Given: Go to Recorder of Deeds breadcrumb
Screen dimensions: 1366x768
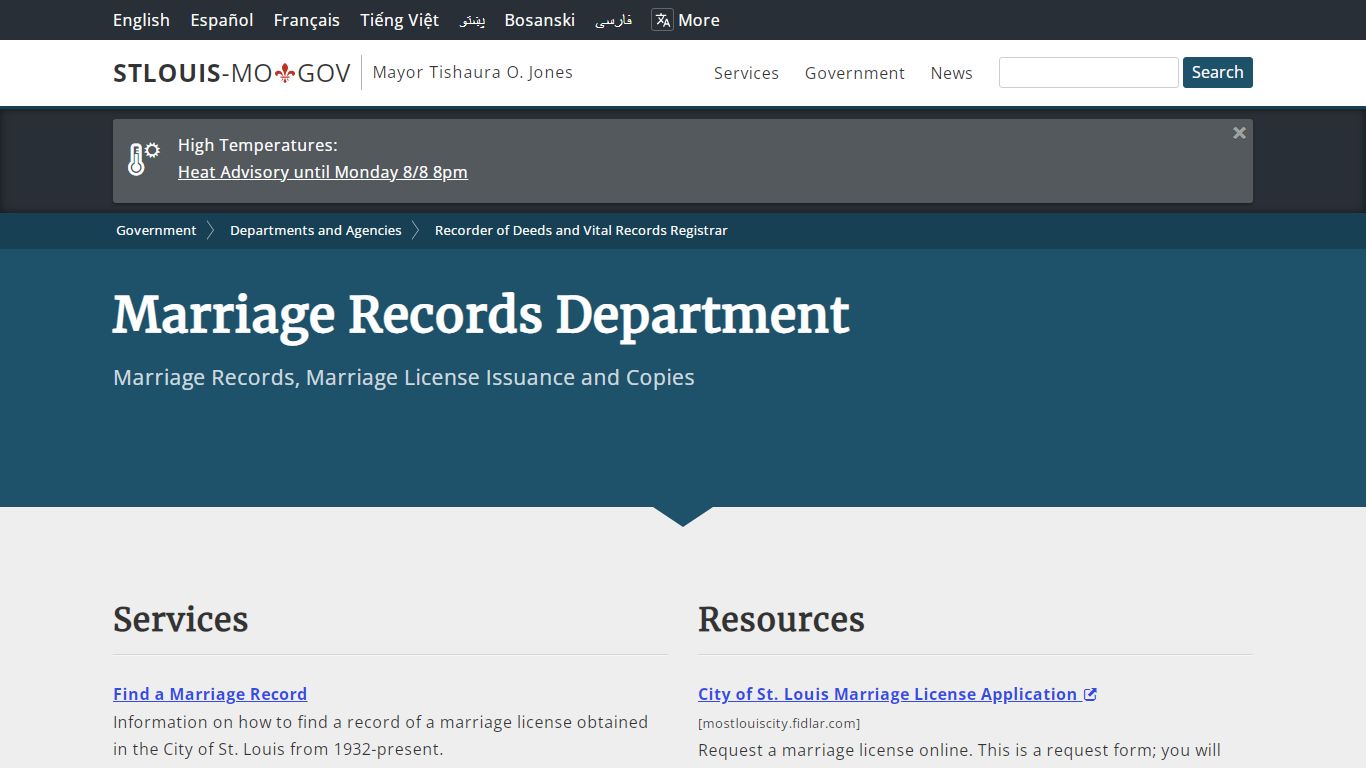Looking at the screenshot, I should [x=581, y=230].
